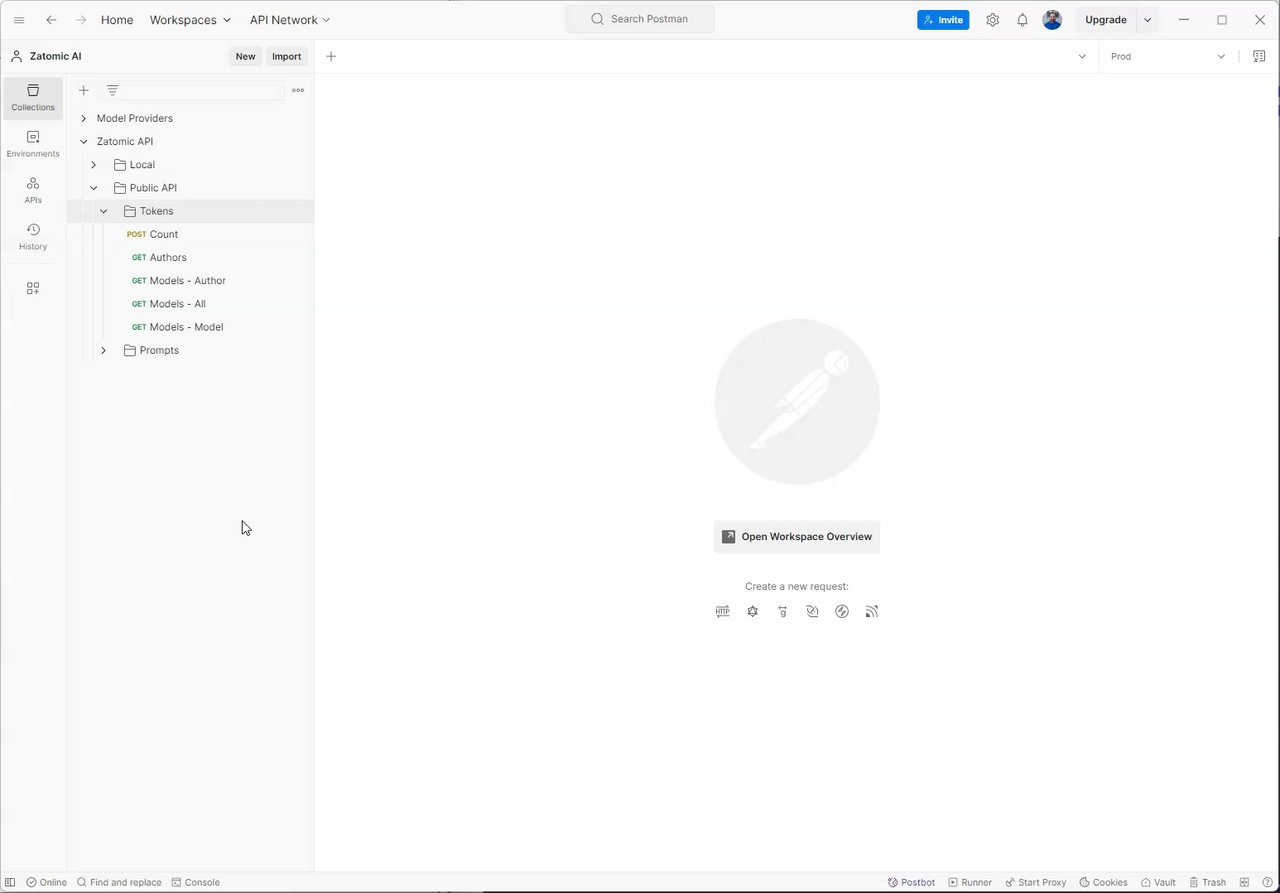Click the Upgrade button

coord(1106,20)
